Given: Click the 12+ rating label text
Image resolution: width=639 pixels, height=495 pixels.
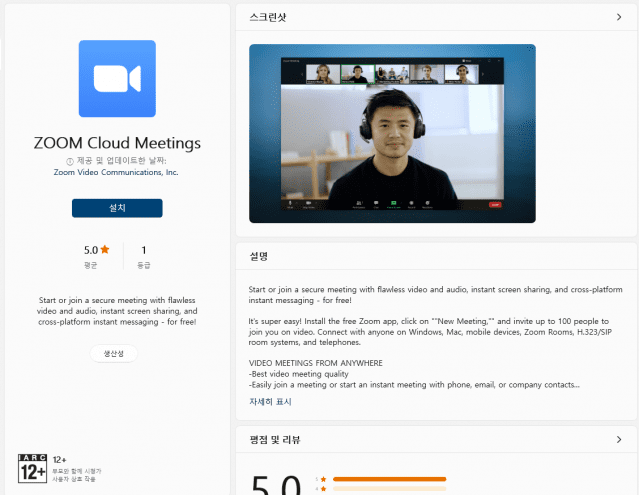Looking at the screenshot, I should [59, 460].
